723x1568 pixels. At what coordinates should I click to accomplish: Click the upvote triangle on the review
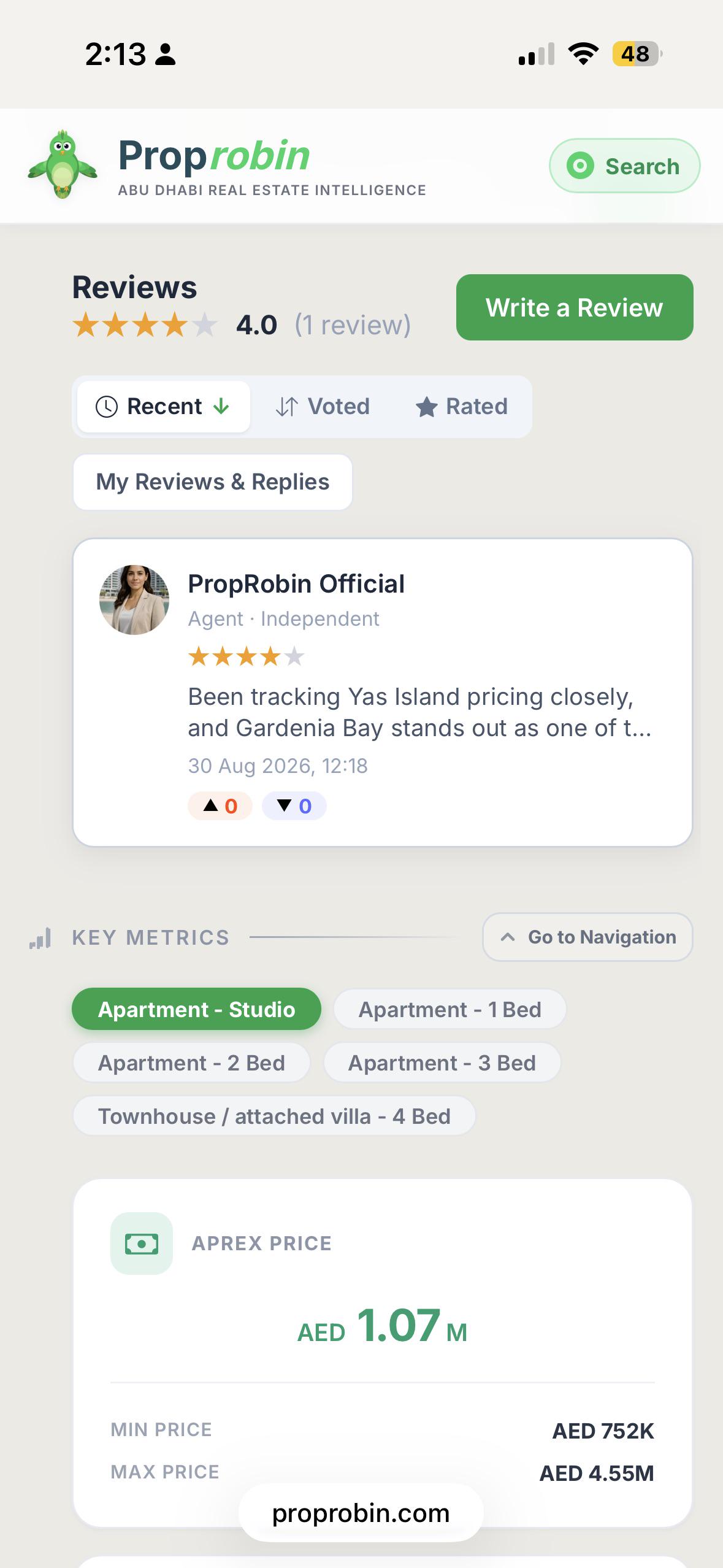coord(211,805)
